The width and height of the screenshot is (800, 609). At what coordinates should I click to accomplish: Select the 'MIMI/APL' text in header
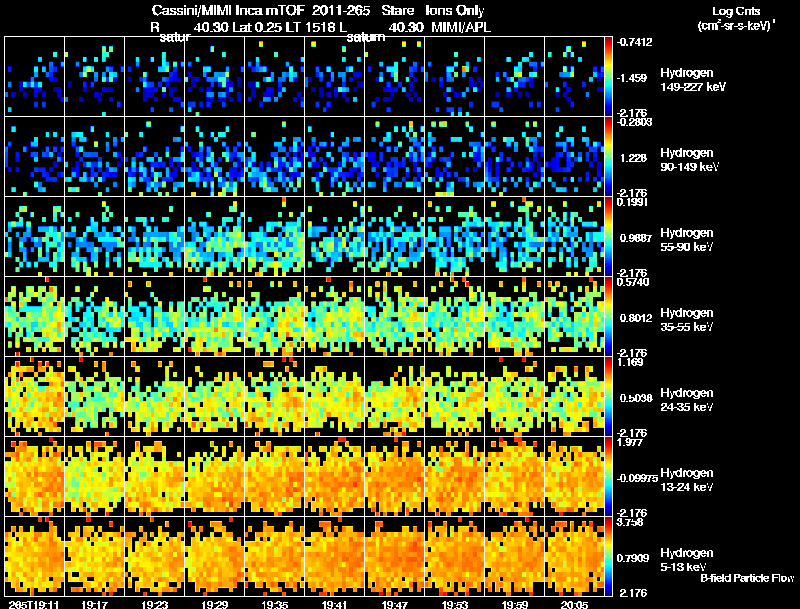[x=461, y=27]
